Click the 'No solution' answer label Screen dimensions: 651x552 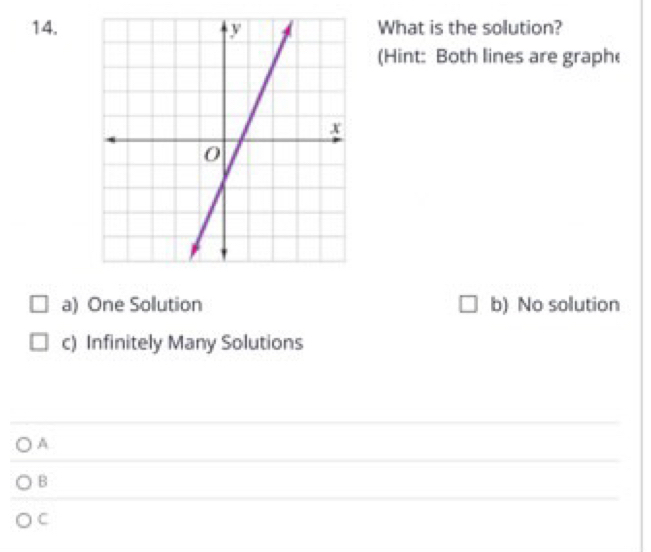pyautogui.click(x=568, y=304)
